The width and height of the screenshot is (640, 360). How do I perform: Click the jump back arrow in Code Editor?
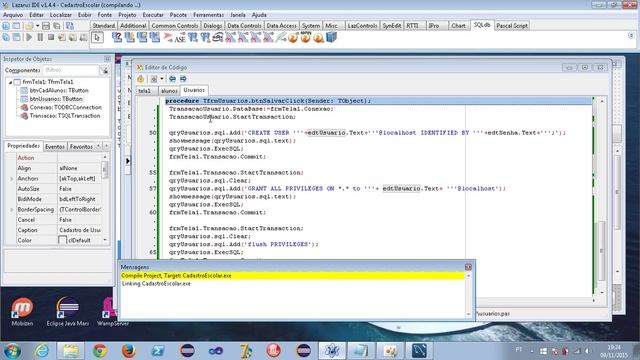click(172, 78)
